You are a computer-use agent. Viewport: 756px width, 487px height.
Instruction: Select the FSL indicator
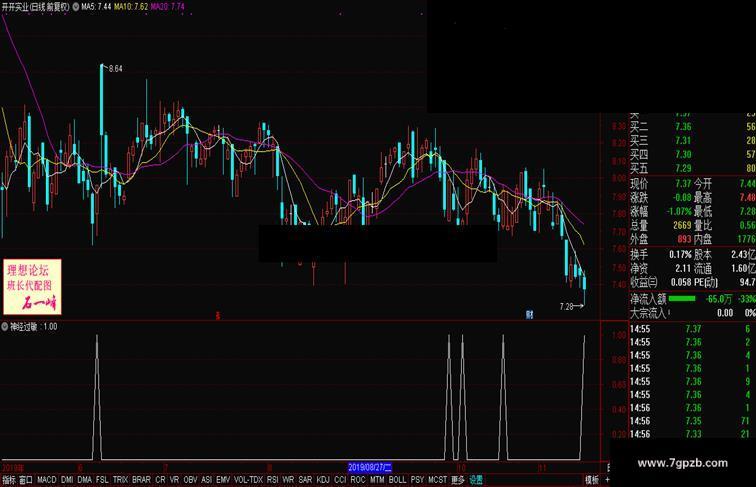(x=102, y=480)
